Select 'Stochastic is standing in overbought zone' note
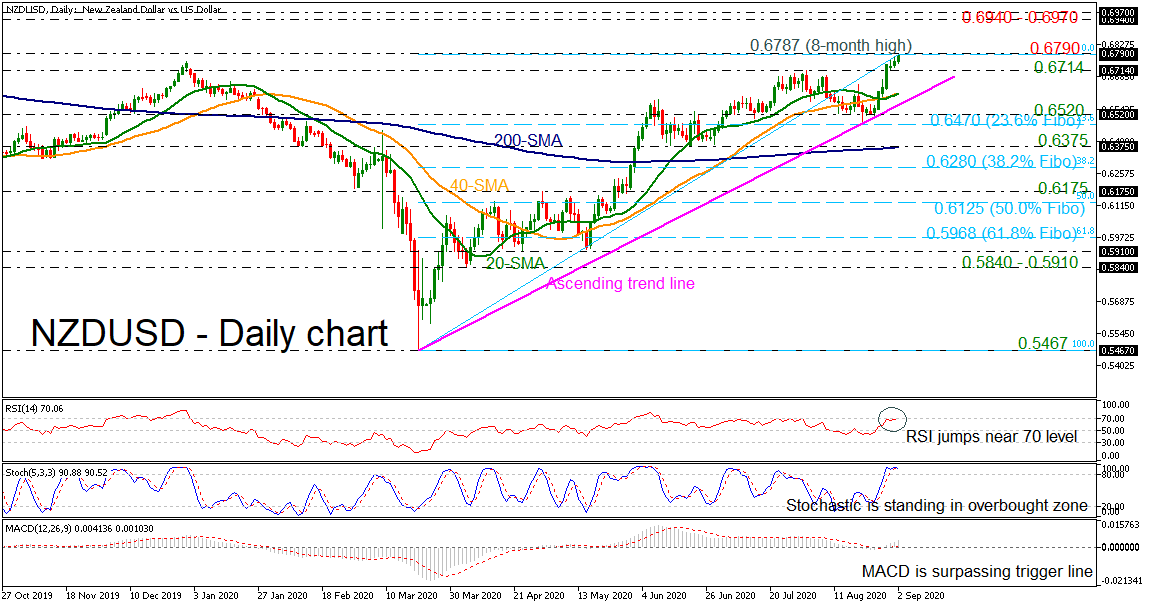Viewport: 1149px width, 607px height. pyautogui.click(x=936, y=506)
